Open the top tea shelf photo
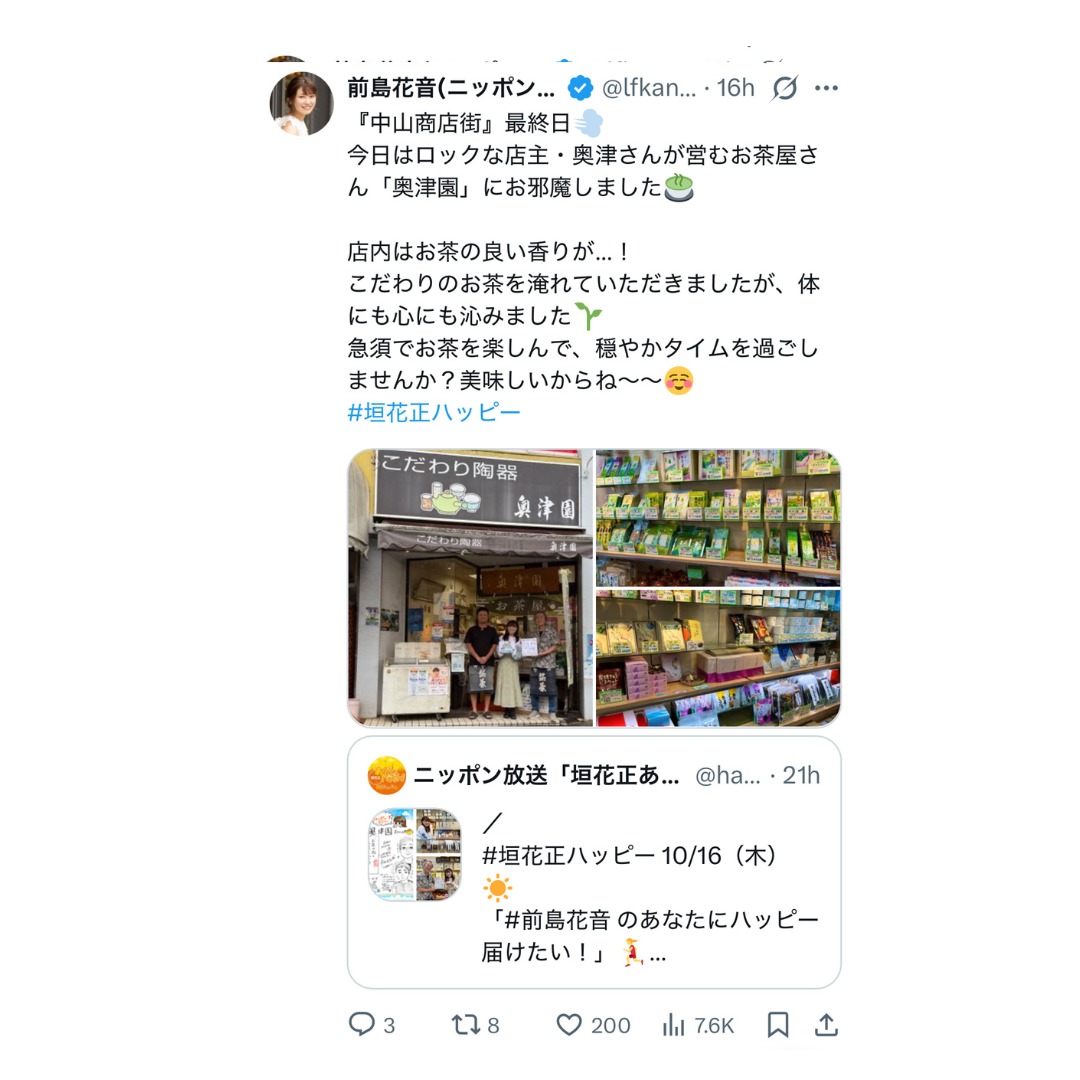 click(x=718, y=517)
